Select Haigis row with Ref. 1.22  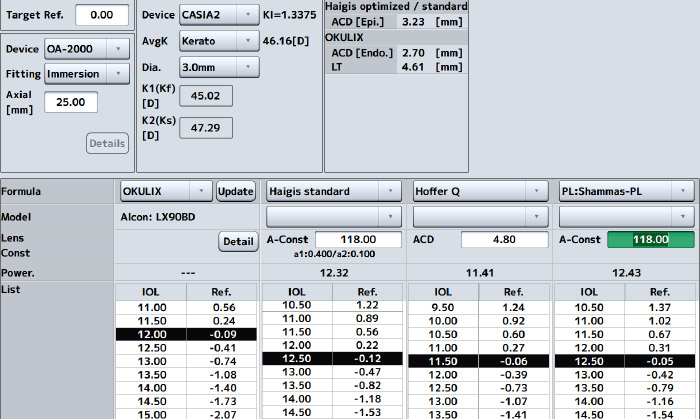tap(332, 305)
